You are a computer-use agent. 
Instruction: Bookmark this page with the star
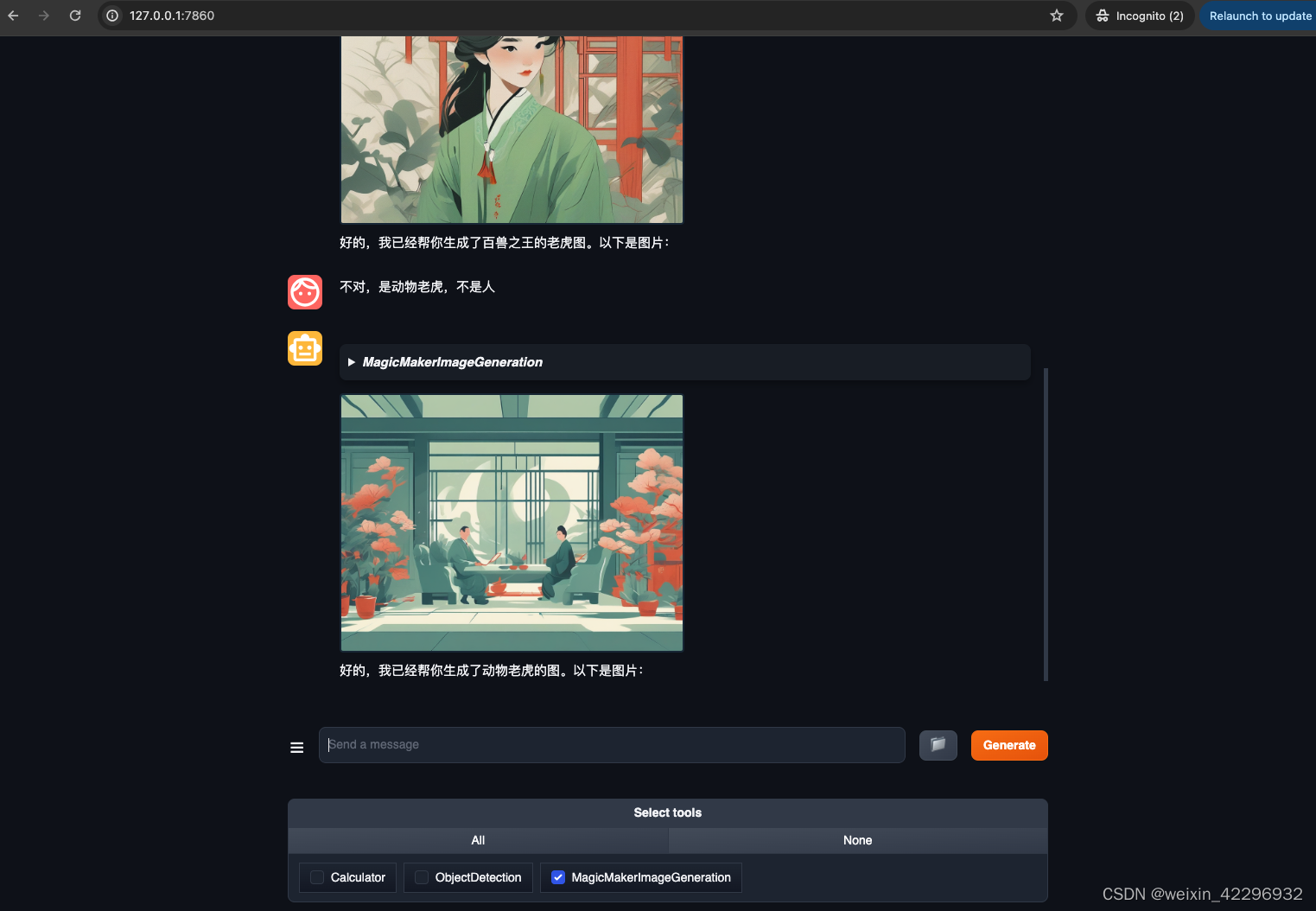pyautogui.click(x=1057, y=16)
